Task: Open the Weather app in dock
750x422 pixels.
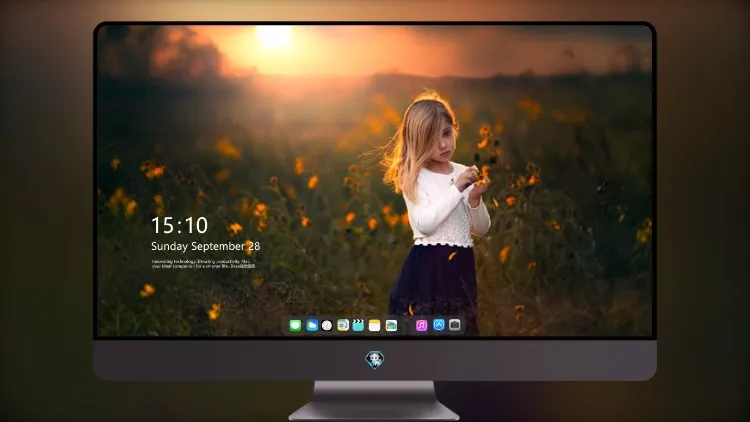Action: 312,325
